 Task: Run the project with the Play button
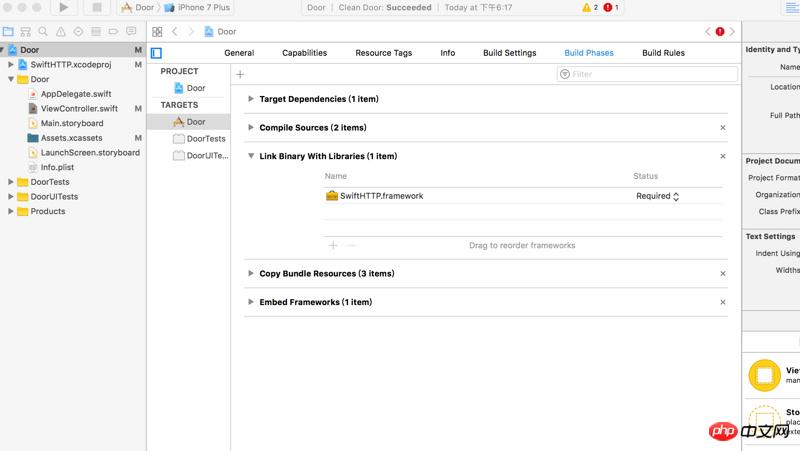click(64, 7)
